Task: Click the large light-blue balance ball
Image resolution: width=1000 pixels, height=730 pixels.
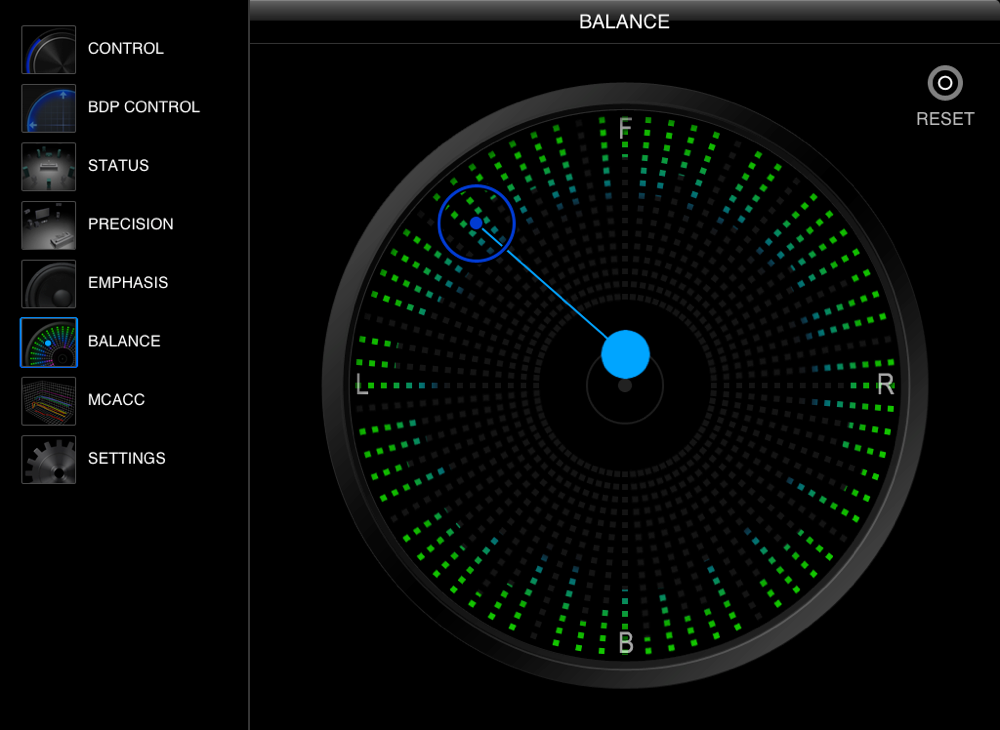Action: click(625, 354)
